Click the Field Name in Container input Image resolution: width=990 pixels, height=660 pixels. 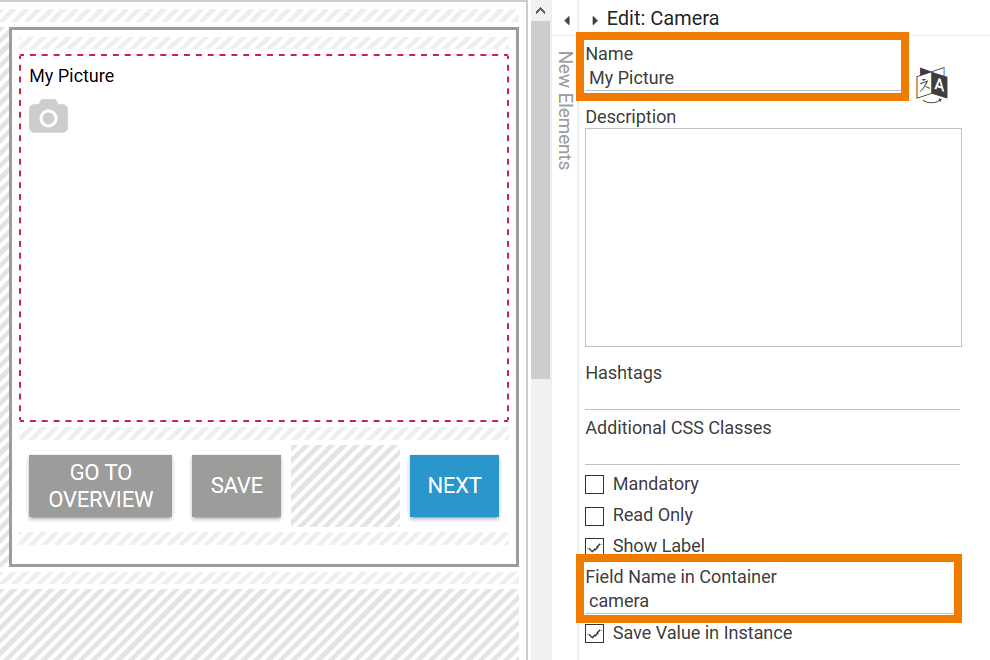click(768, 601)
